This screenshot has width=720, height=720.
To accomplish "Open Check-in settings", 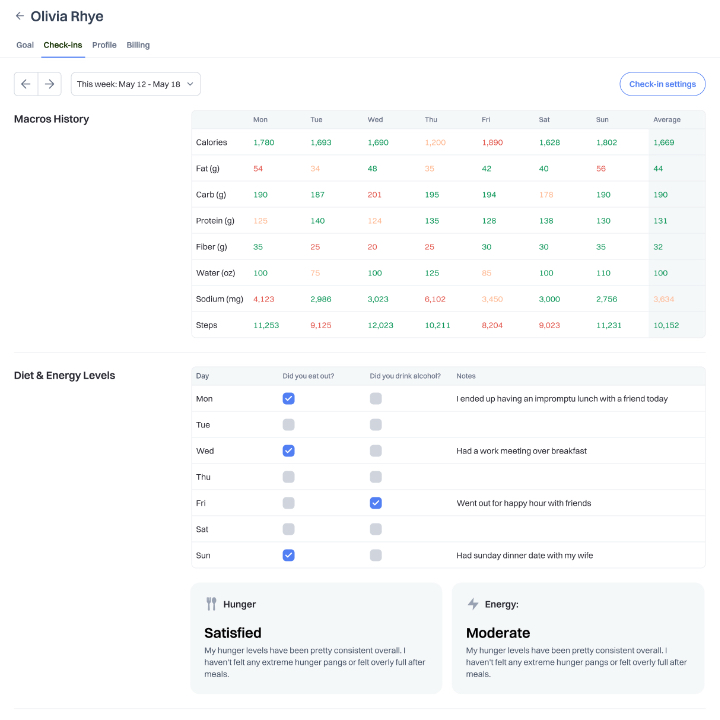I will coord(662,84).
